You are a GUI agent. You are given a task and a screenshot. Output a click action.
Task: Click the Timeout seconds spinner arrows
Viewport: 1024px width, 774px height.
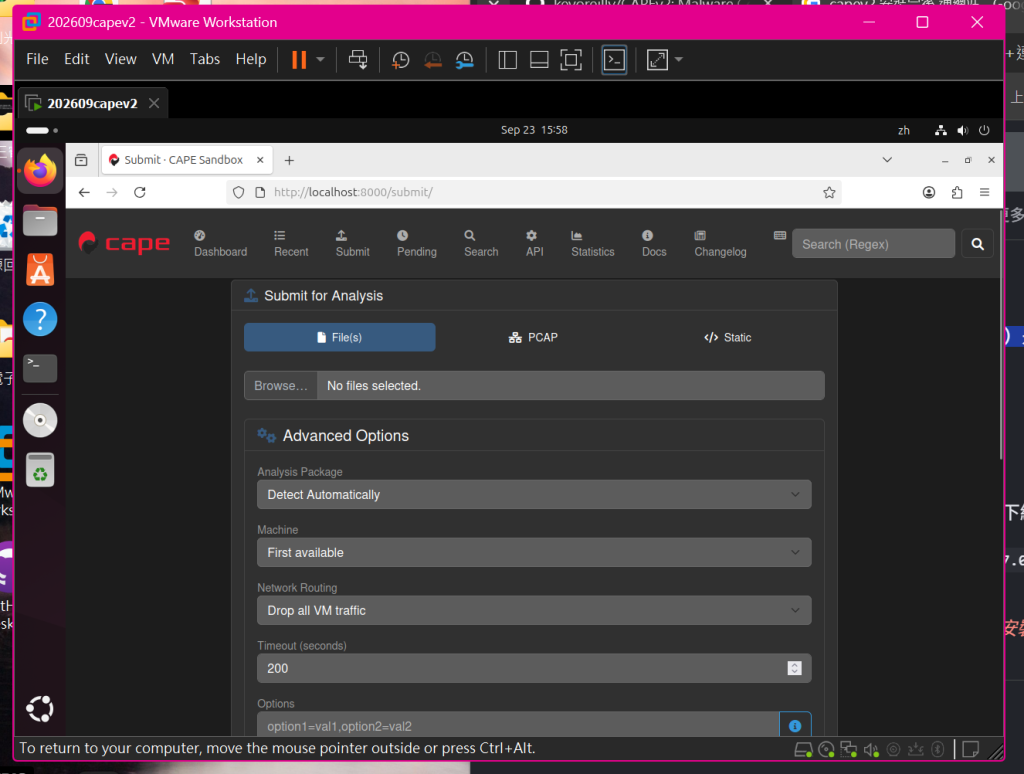point(794,668)
